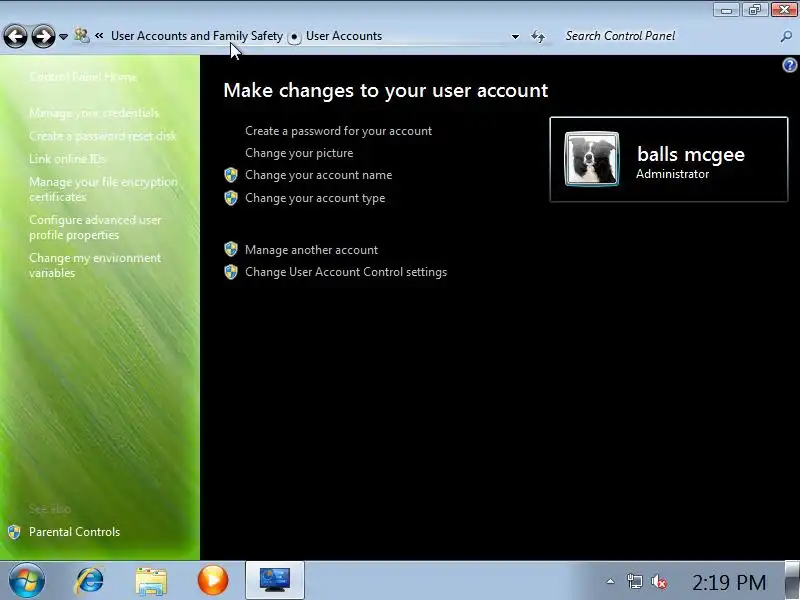The image size is (800, 600).
Task: Minimize the Control Panel window
Action: click(x=727, y=10)
